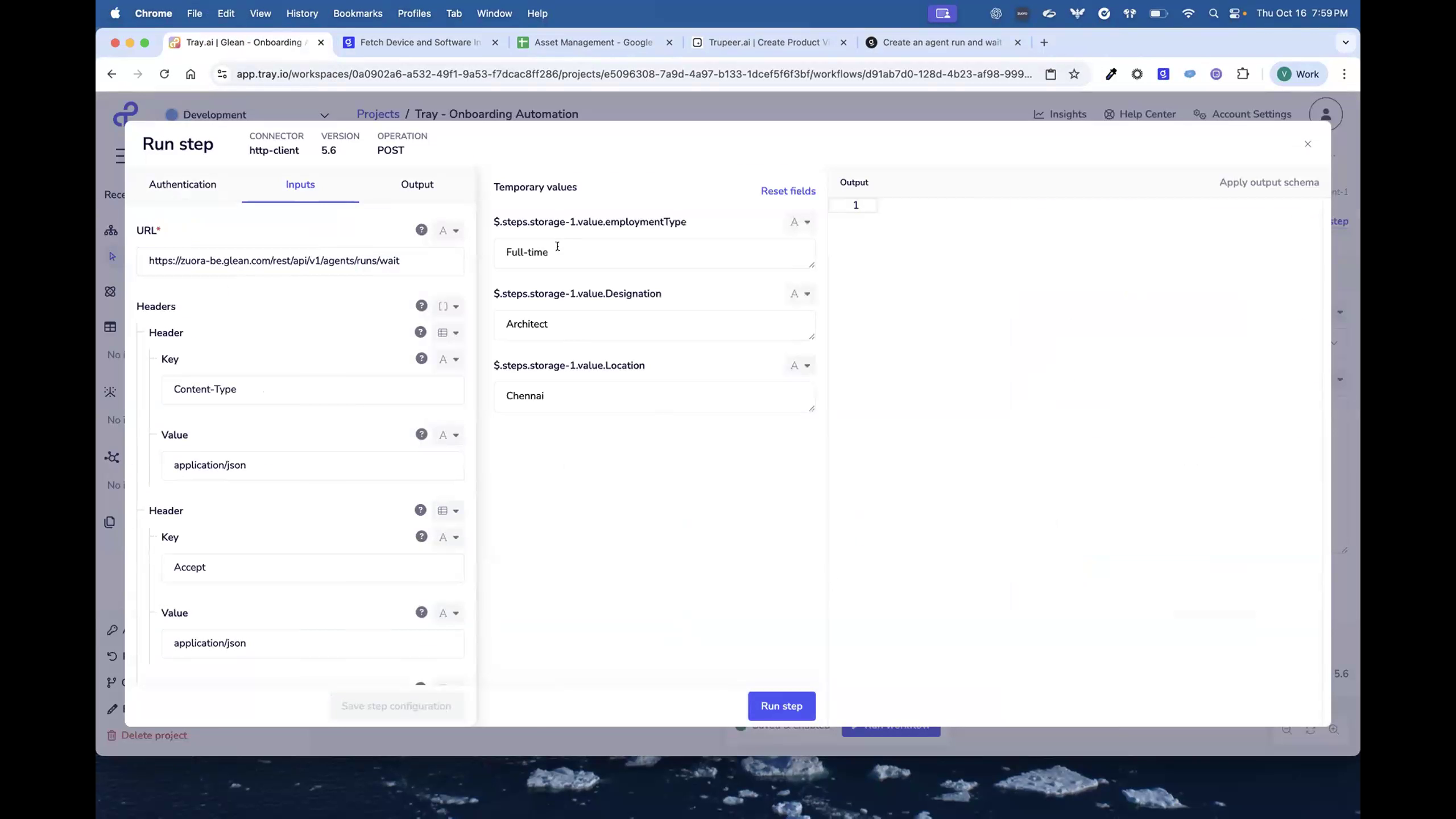Open Insights from the top navigation

click(1060, 114)
